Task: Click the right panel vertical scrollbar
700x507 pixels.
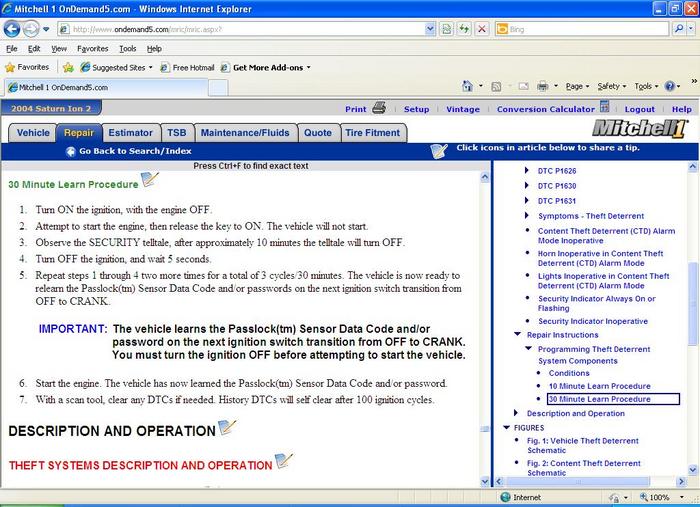Action: click(x=693, y=300)
